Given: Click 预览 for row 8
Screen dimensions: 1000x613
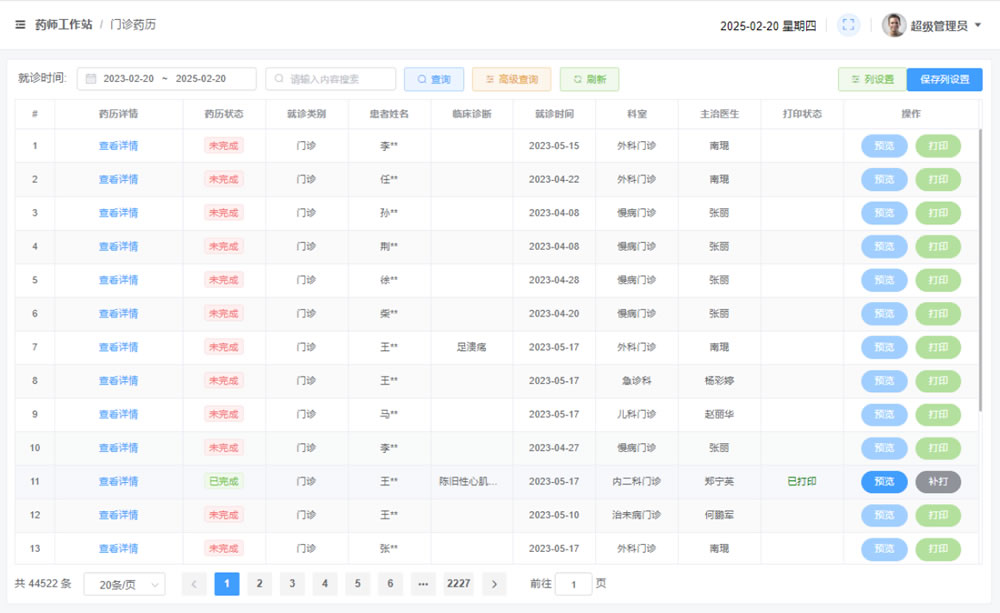Looking at the screenshot, I should click(x=884, y=381).
